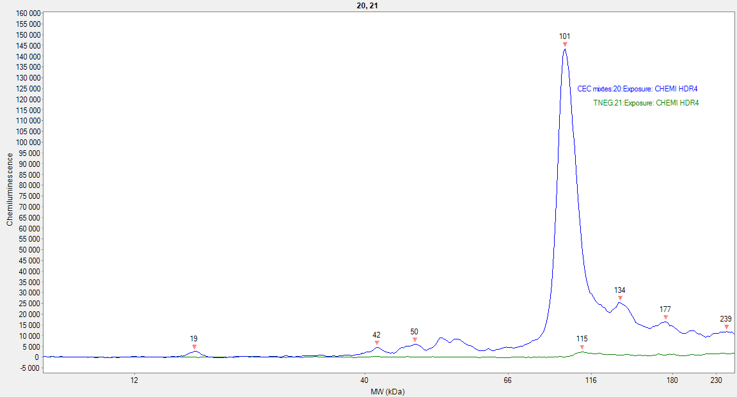
Task: Click the Chemiluminescence axis label
Action: coord(9,189)
